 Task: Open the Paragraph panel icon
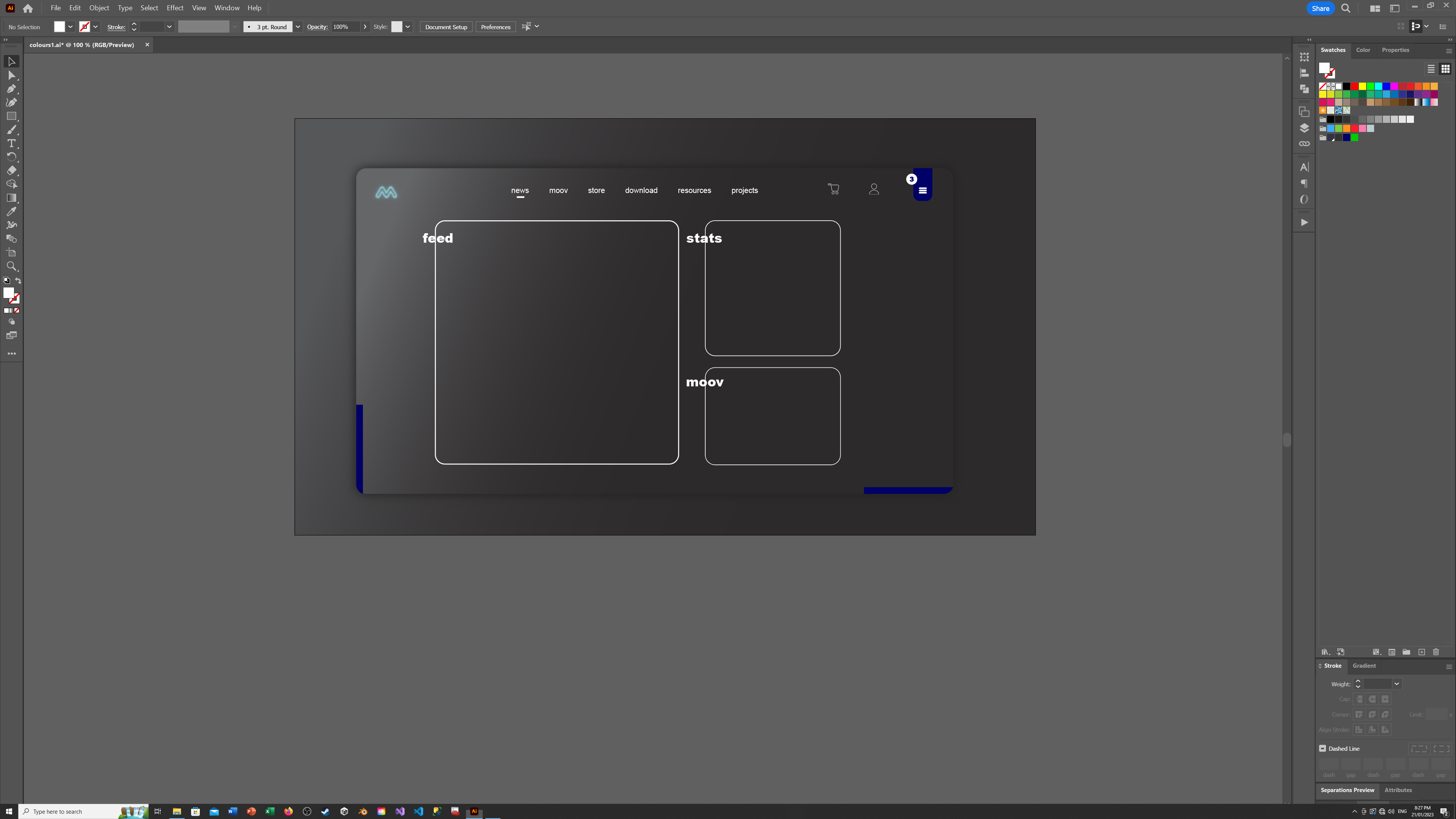[1304, 183]
